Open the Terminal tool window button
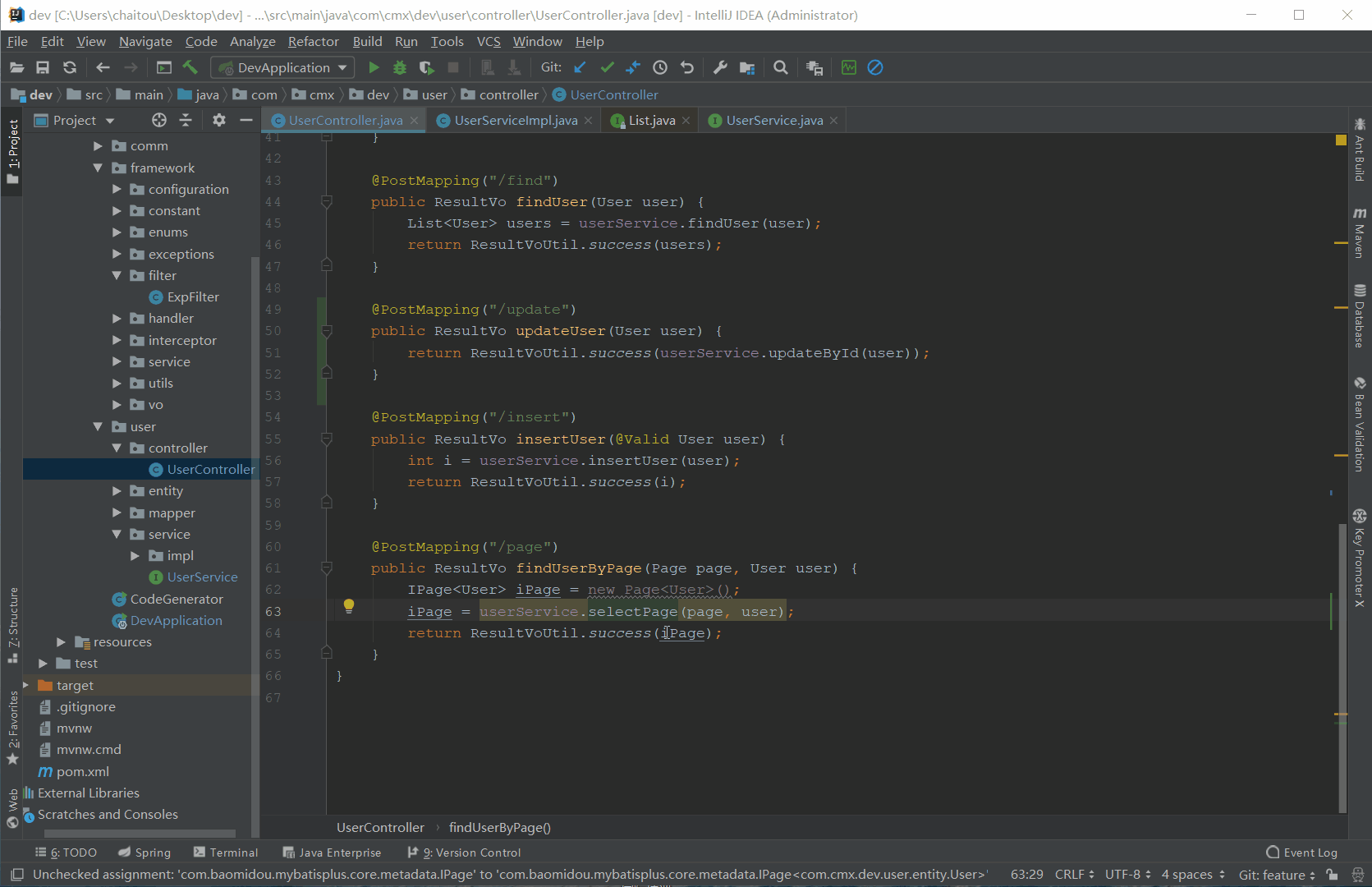This screenshot has width=1372, height=887. pyautogui.click(x=226, y=853)
